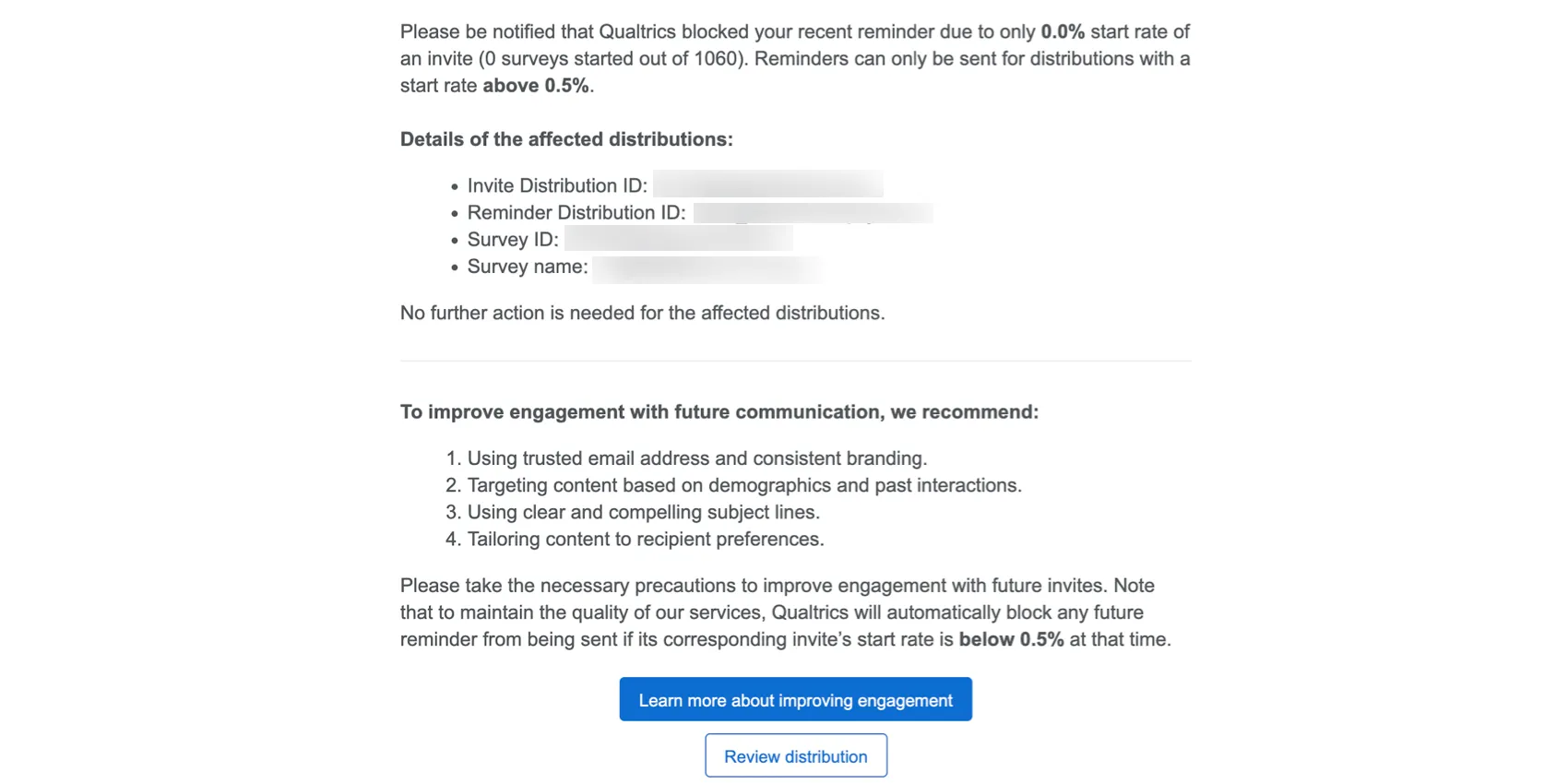Click the Learn more about improving engagement button
1568x784 pixels.
click(x=794, y=699)
